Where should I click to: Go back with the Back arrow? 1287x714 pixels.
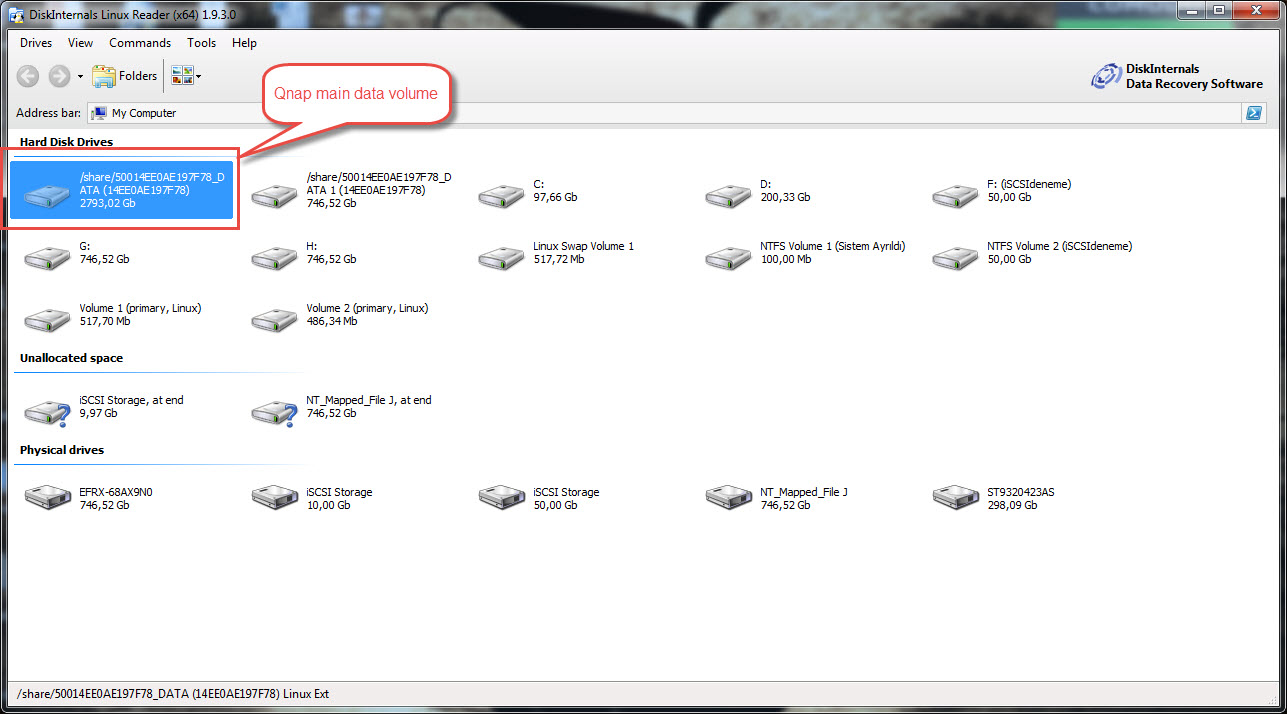click(28, 76)
